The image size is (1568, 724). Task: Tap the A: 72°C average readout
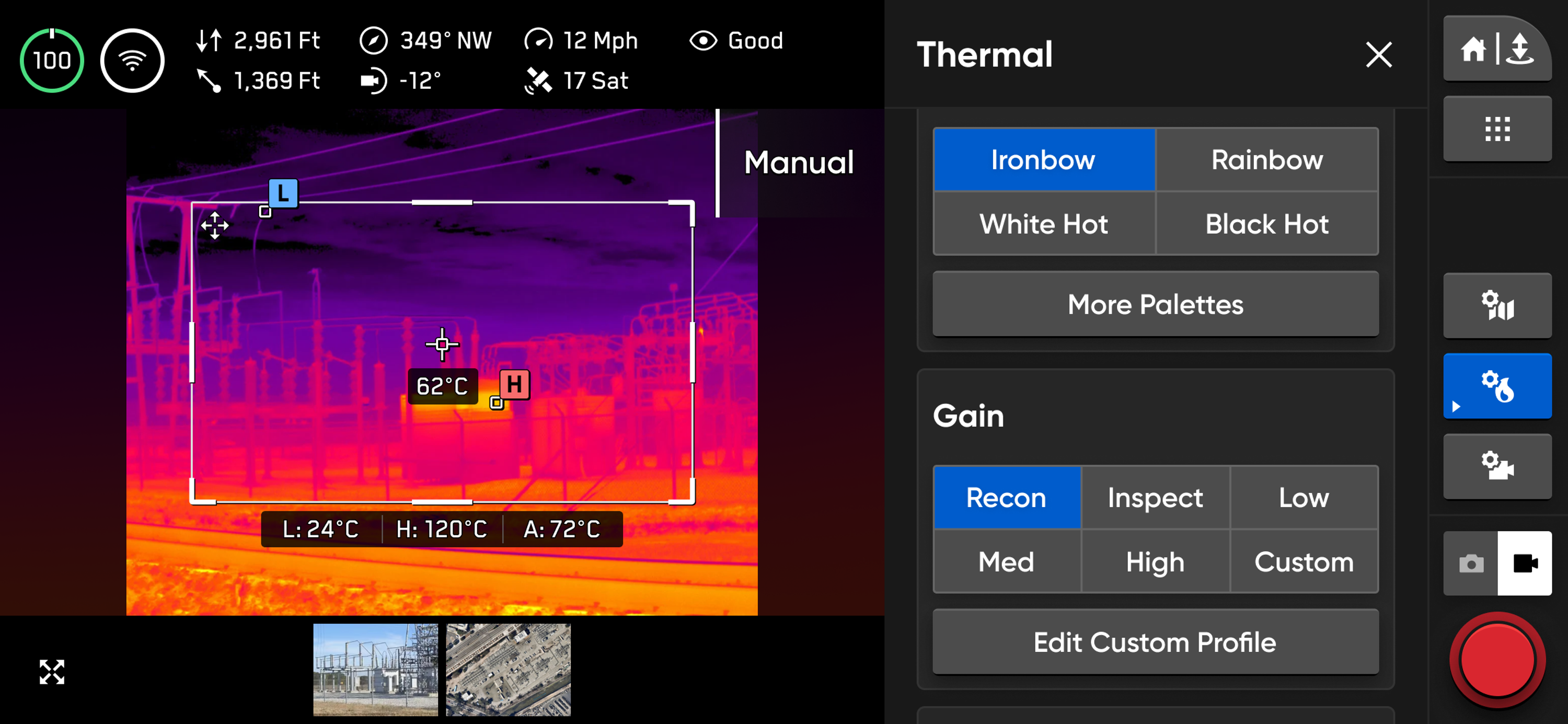click(x=561, y=528)
